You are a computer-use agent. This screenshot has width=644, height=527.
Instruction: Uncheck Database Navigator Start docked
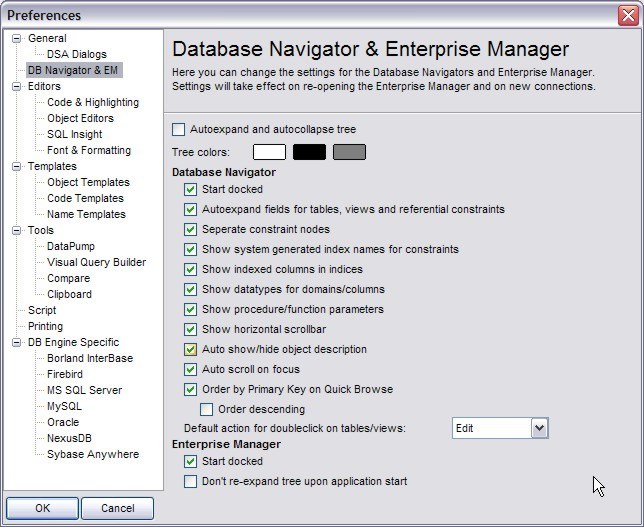click(x=190, y=189)
